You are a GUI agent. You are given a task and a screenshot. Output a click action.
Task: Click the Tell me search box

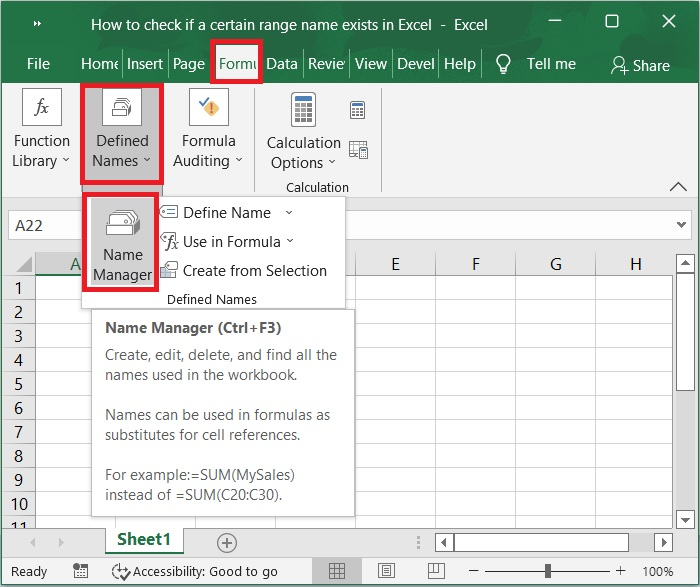551,64
